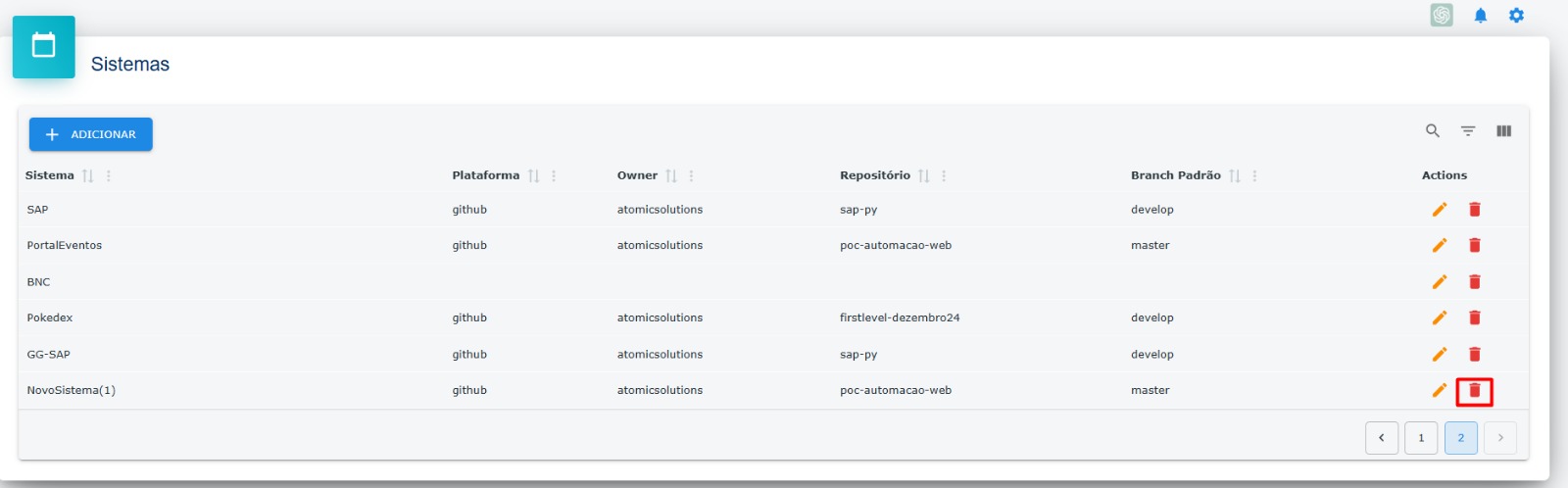
Task: Click atomicsolutions owner in Pokedex row
Action: (660, 317)
